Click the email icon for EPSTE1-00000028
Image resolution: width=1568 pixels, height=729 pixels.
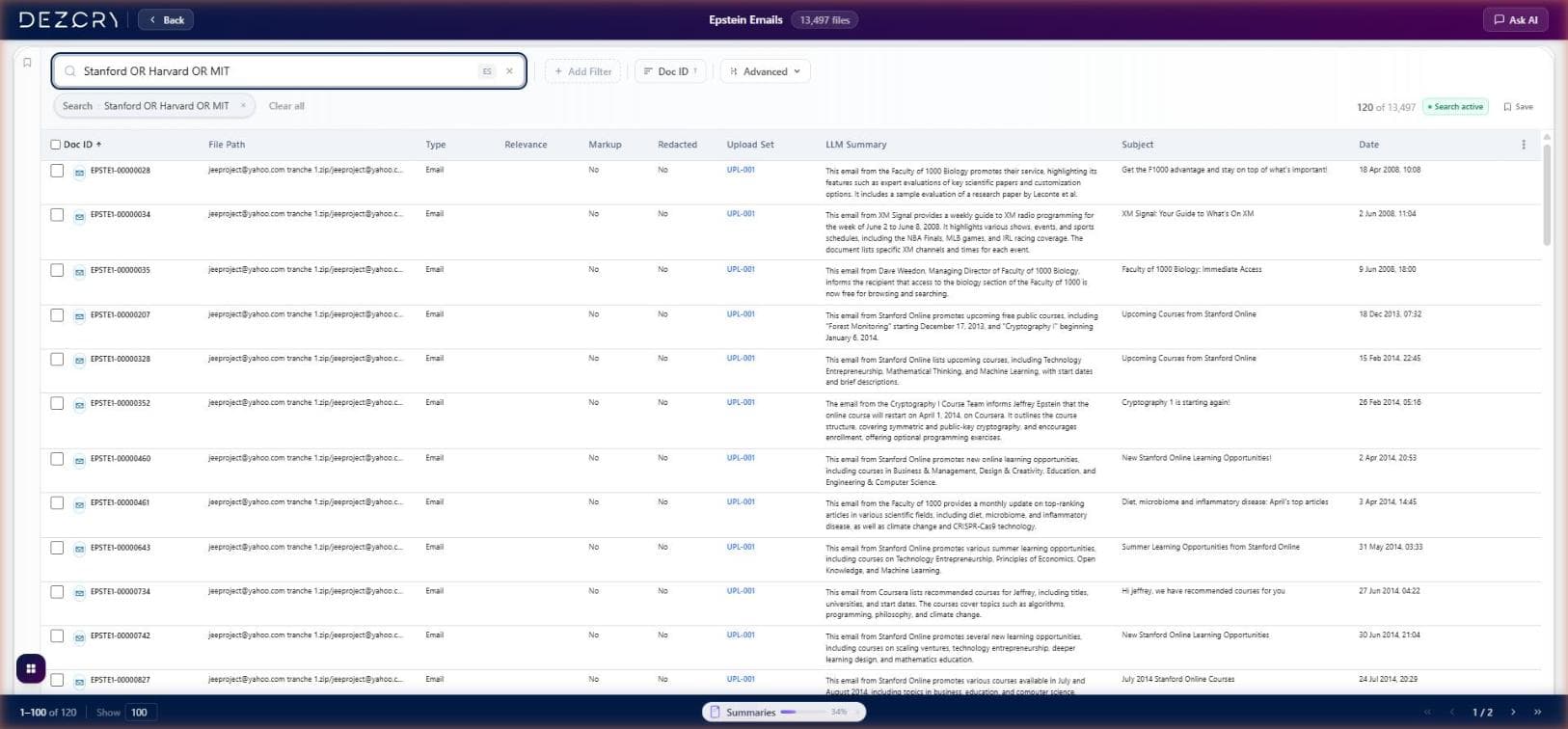pos(79,172)
